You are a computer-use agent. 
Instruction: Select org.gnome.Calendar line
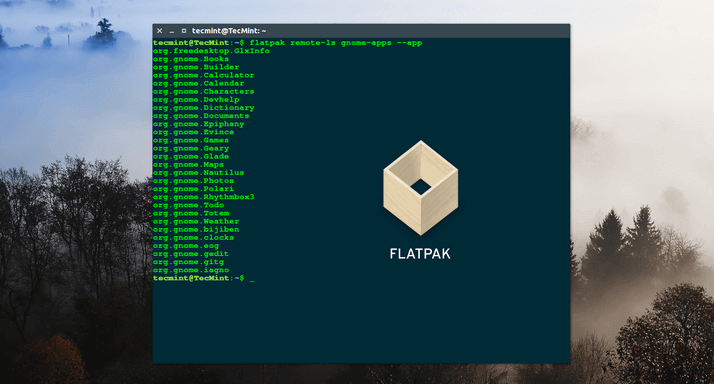pyautogui.click(x=199, y=84)
